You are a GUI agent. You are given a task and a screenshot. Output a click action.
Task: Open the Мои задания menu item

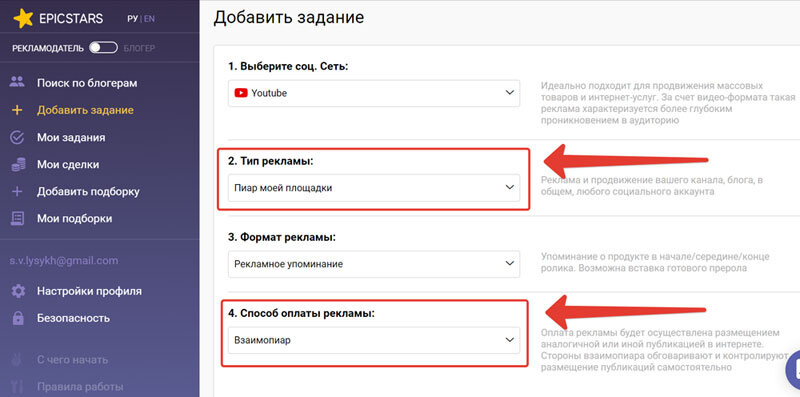click(71, 137)
